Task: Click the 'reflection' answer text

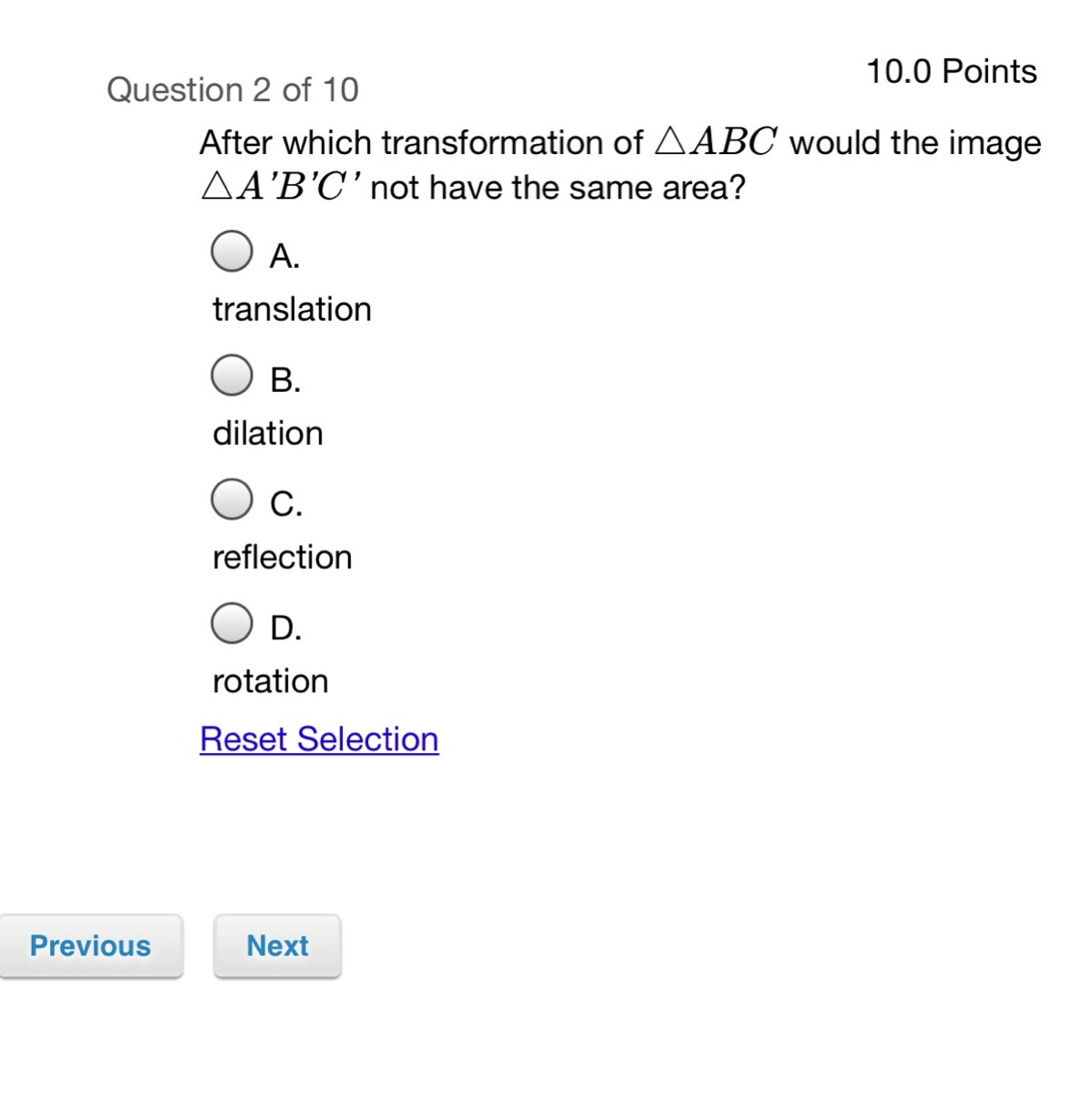Action: (x=282, y=557)
